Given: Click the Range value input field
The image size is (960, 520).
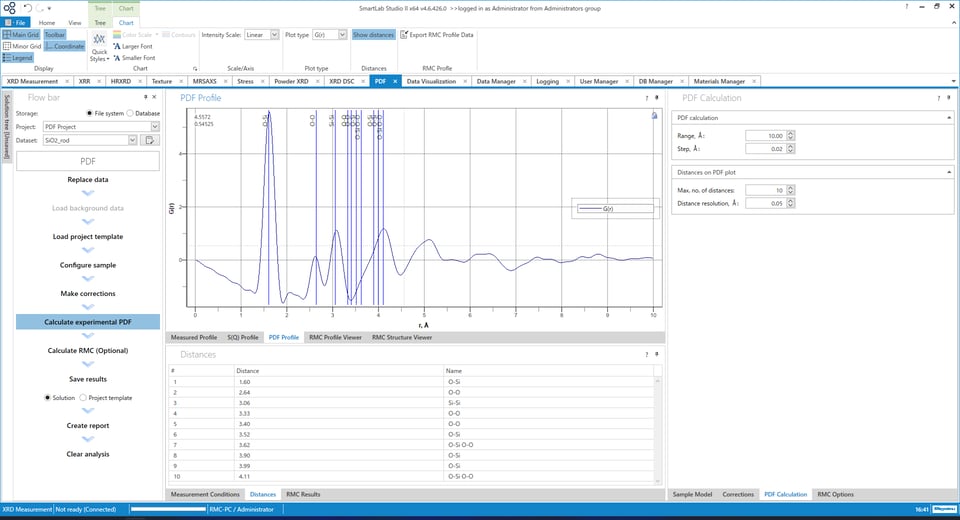Looking at the screenshot, I should 765,135.
